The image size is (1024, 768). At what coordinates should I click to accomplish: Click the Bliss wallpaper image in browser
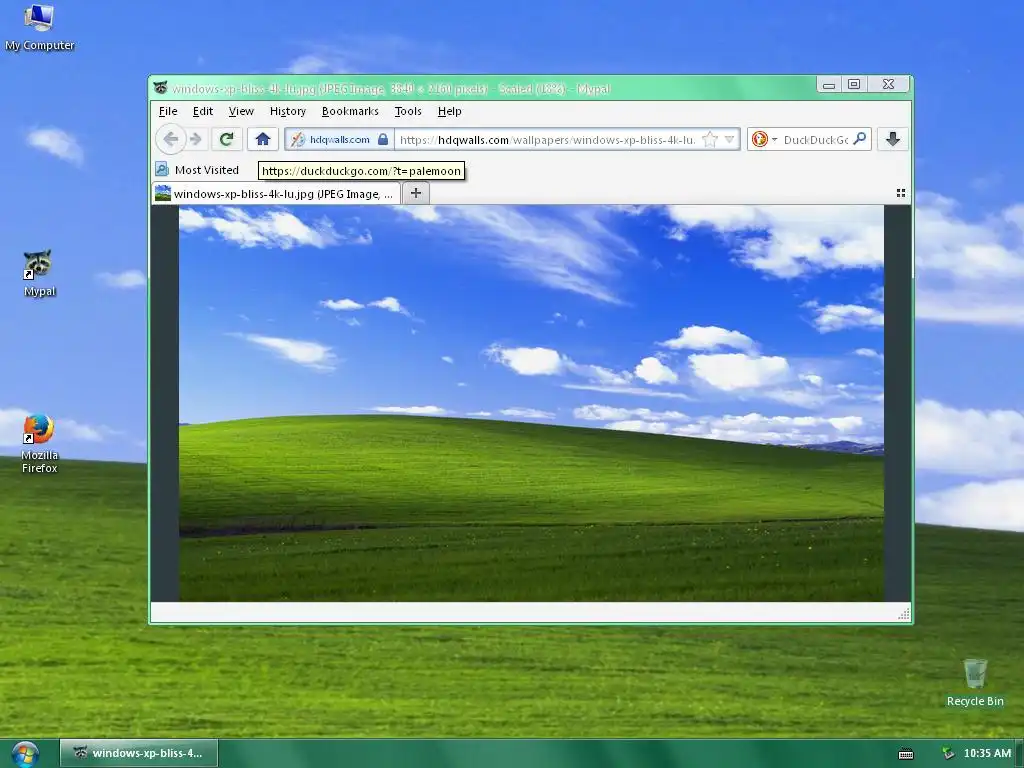click(x=532, y=403)
